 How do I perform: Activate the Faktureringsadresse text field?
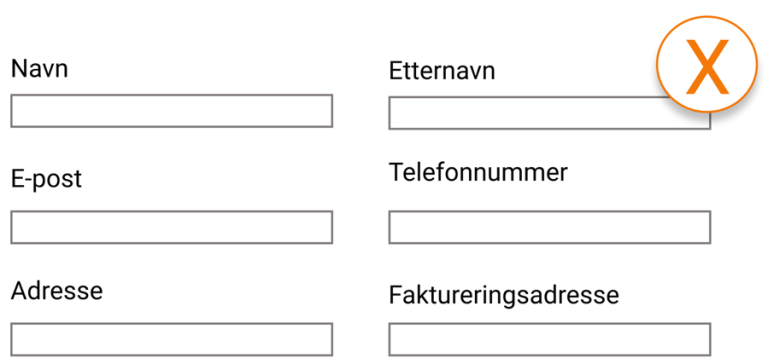[550, 339]
